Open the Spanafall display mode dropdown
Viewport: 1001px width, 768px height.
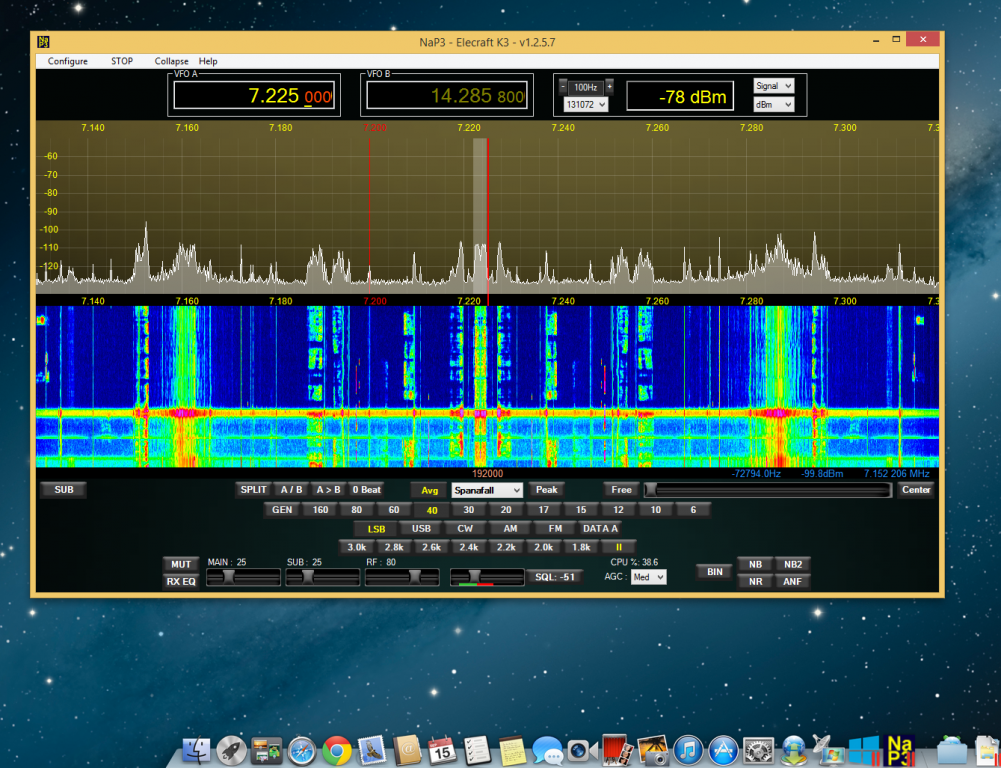[486, 490]
